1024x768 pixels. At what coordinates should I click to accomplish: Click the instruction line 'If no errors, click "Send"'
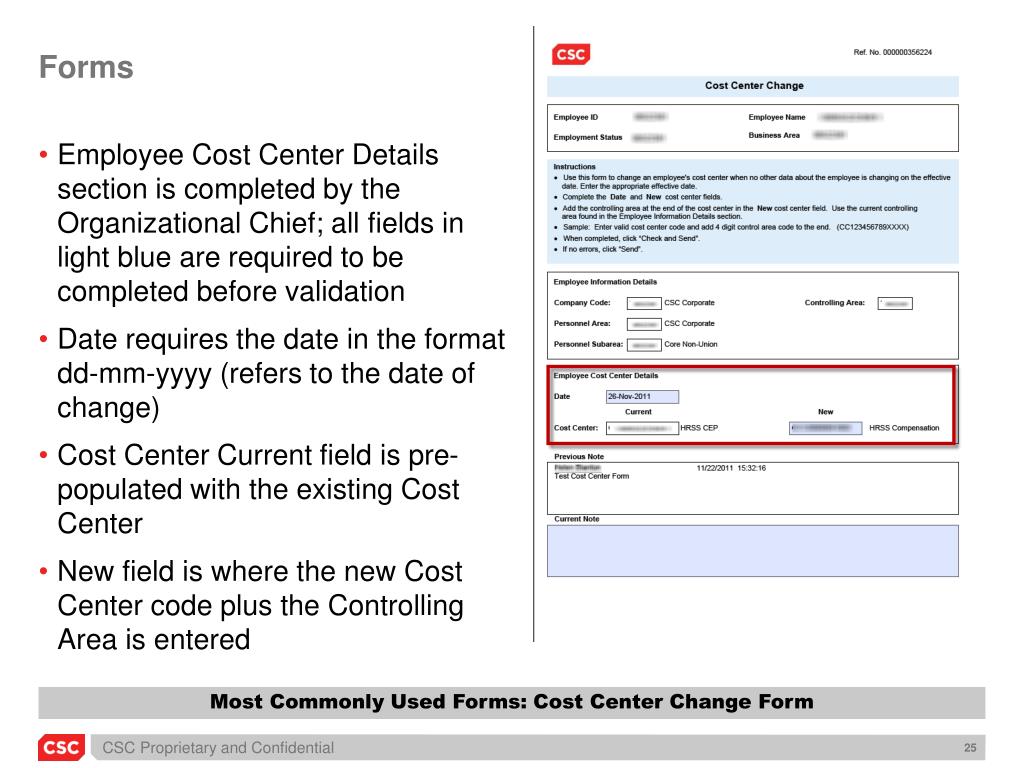coord(602,249)
